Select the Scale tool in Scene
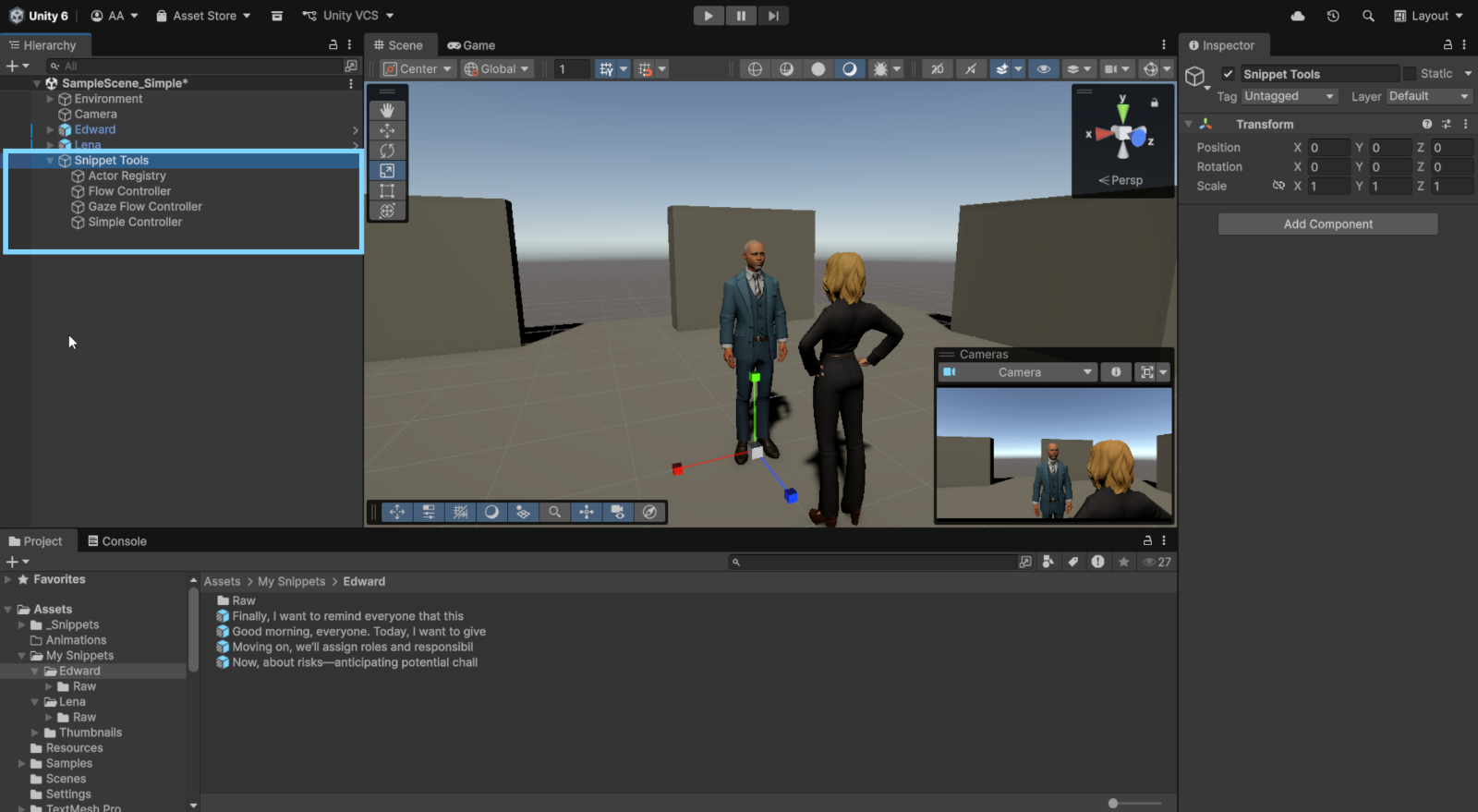 coord(387,171)
